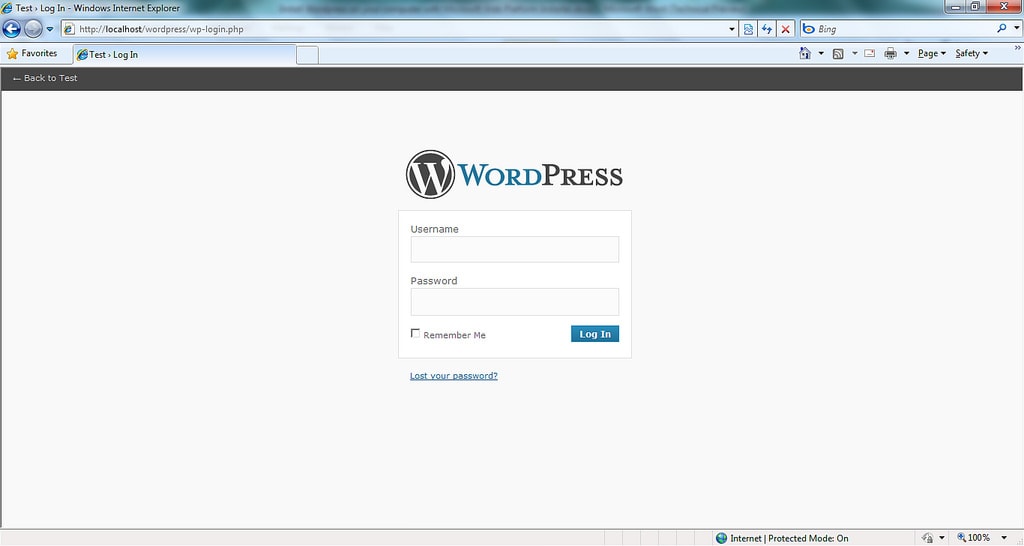The image size is (1024, 546).
Task: Expand the address bar history dropdown
Action: pyautogui.click(x=731, y=29)
